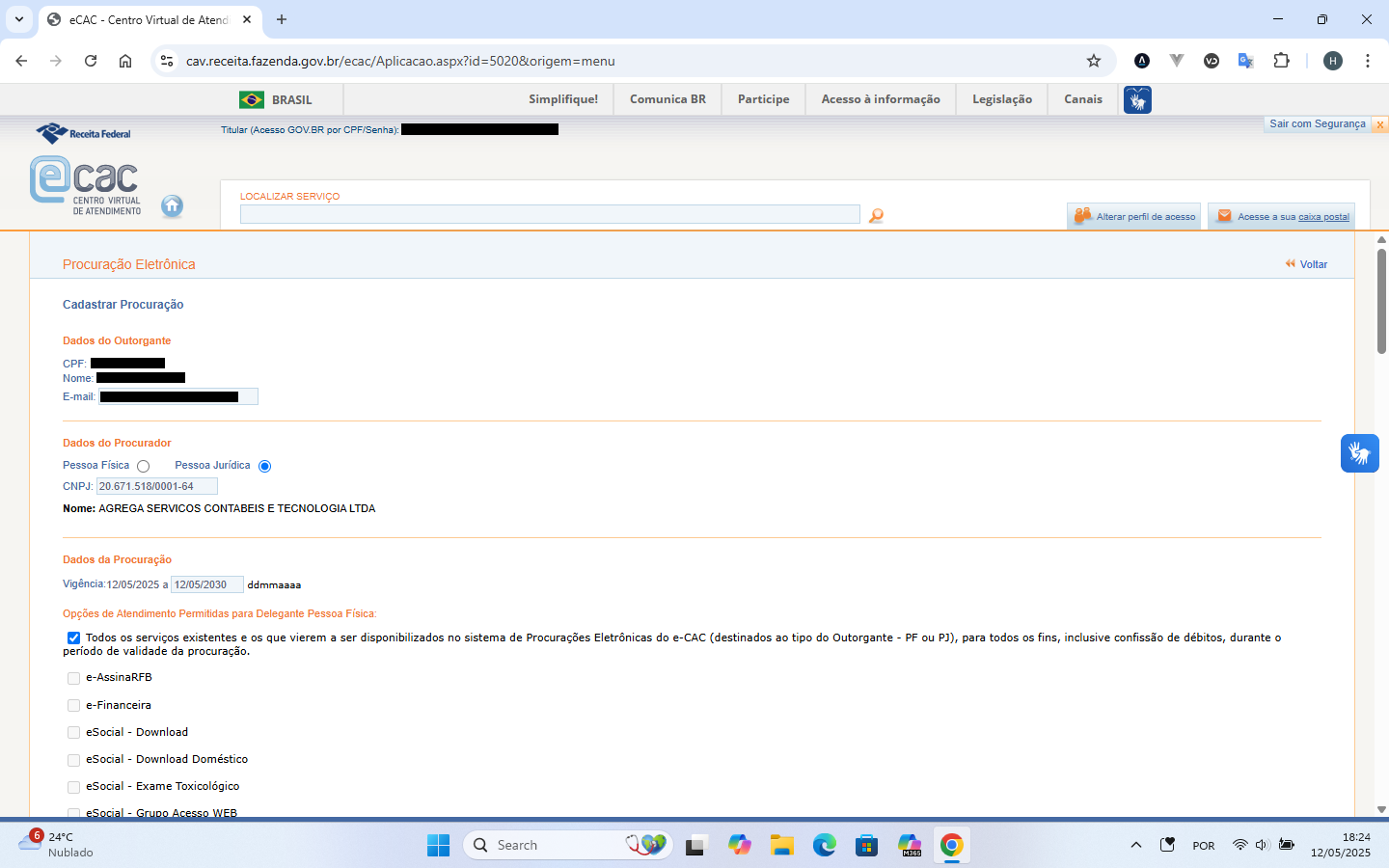The height and width of the screenshot is (868, 1389).
Task: Reload the page
Action: pyautogui.click(x=91, y=61)
